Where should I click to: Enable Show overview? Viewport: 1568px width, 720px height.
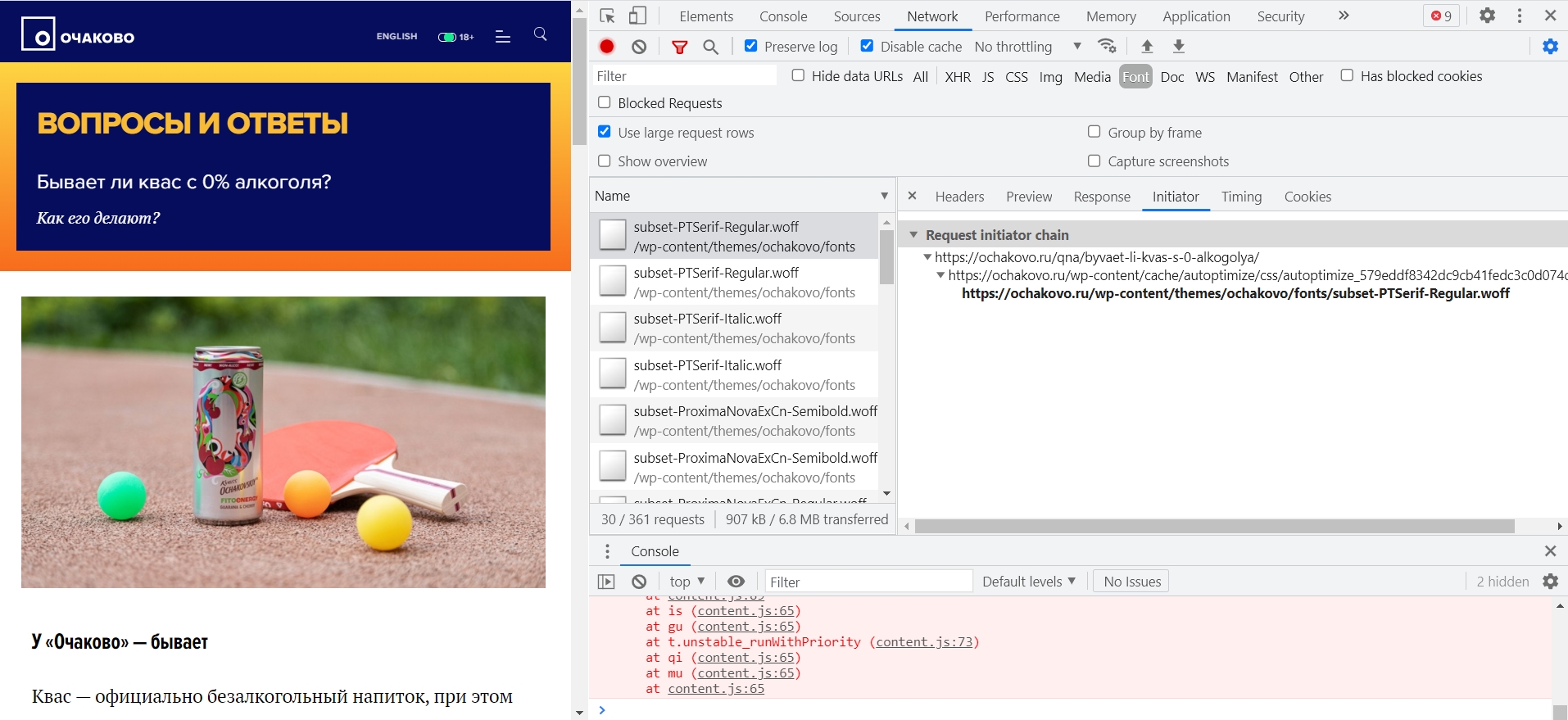pyautogui.click(x=605, y=161)
